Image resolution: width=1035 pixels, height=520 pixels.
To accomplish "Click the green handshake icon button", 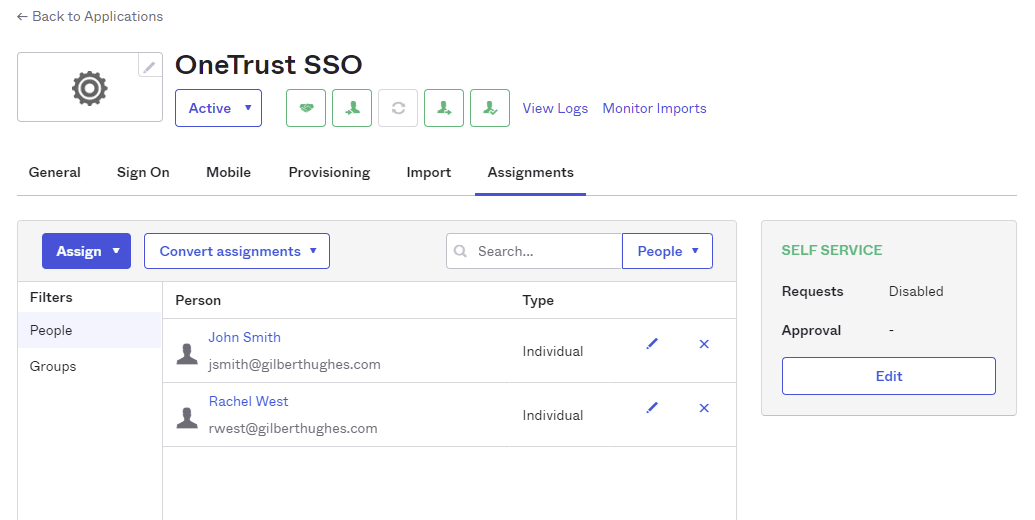I will (306, 108).
